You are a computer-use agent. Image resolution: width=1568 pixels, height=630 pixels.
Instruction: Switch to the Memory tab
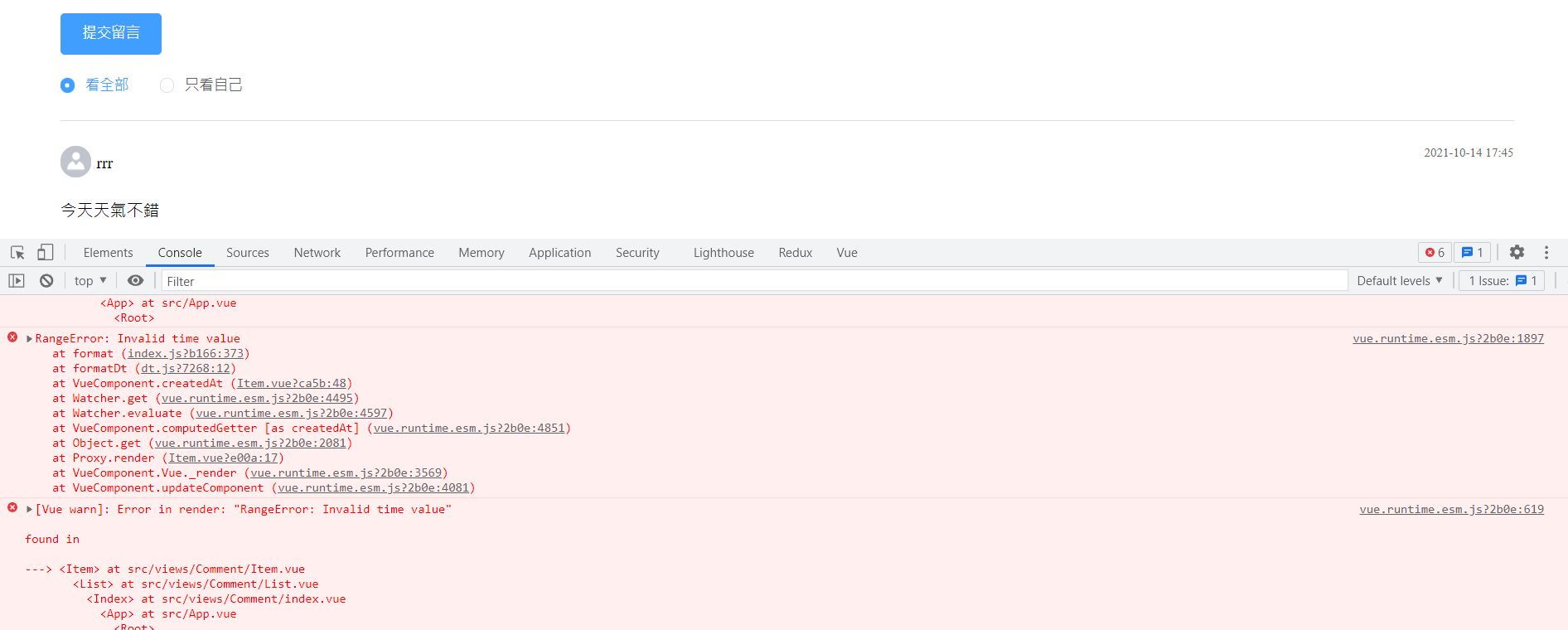[x=482, y=253]
